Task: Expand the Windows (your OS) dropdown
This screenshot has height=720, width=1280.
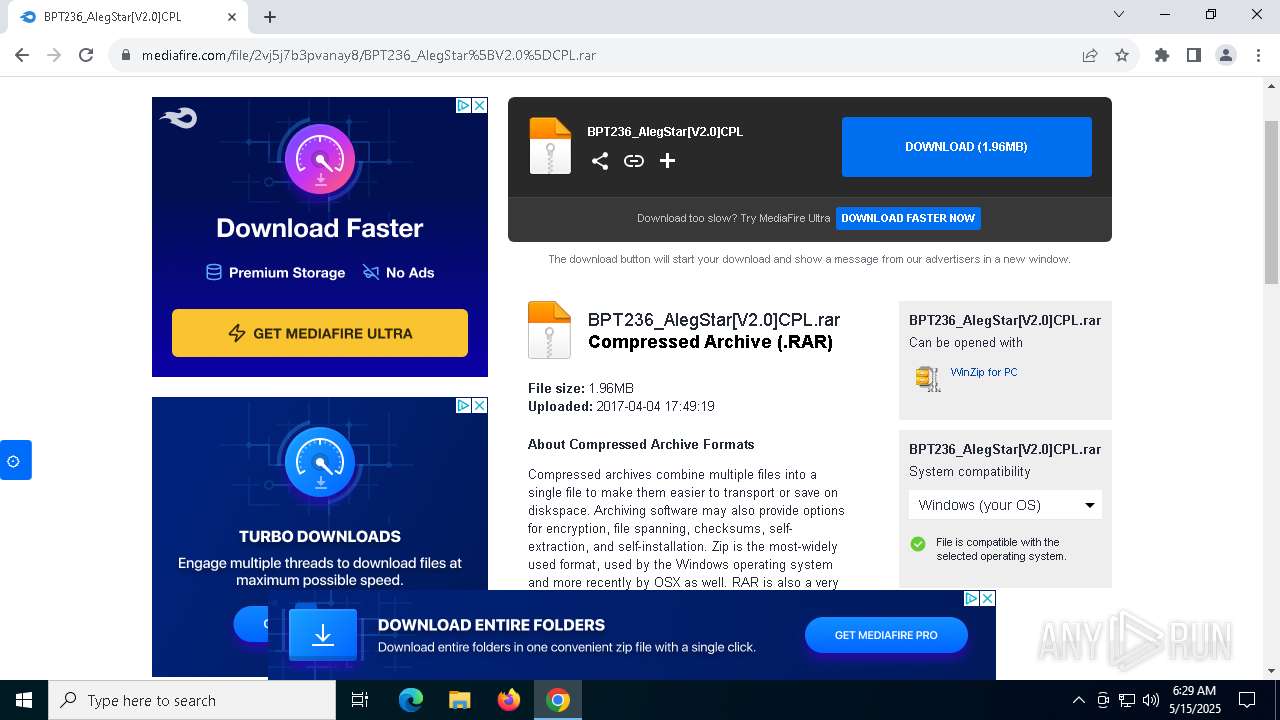Action: coord(1005,505)
